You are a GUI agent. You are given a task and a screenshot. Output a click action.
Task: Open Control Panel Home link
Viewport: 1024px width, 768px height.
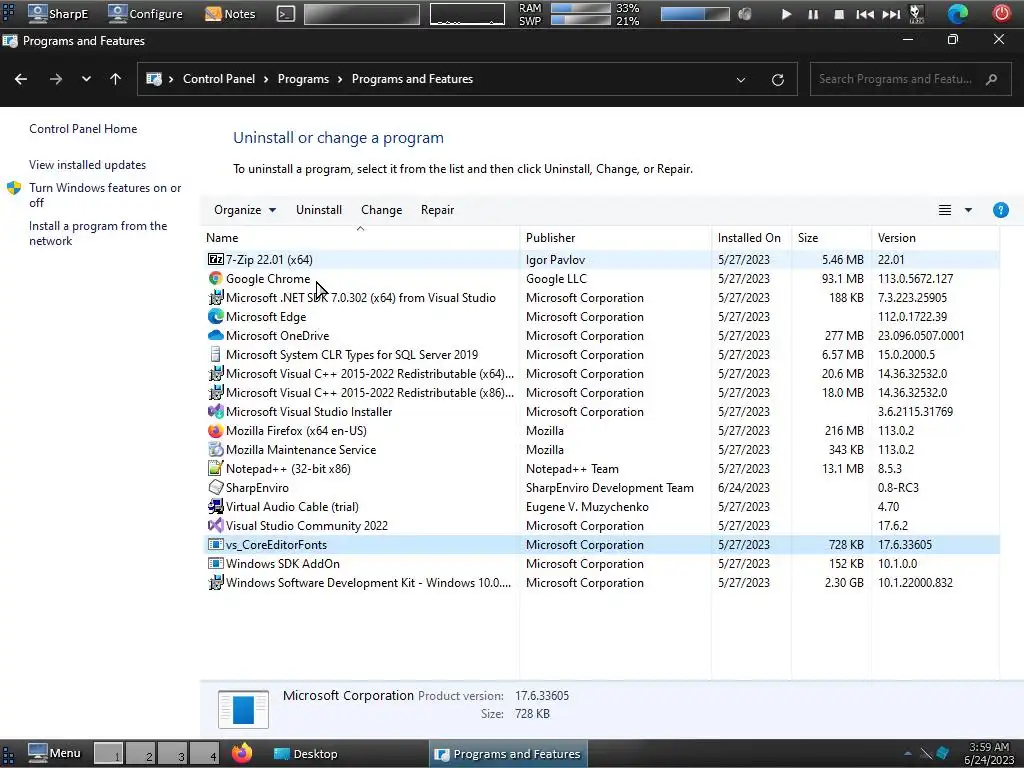[83, 129]
